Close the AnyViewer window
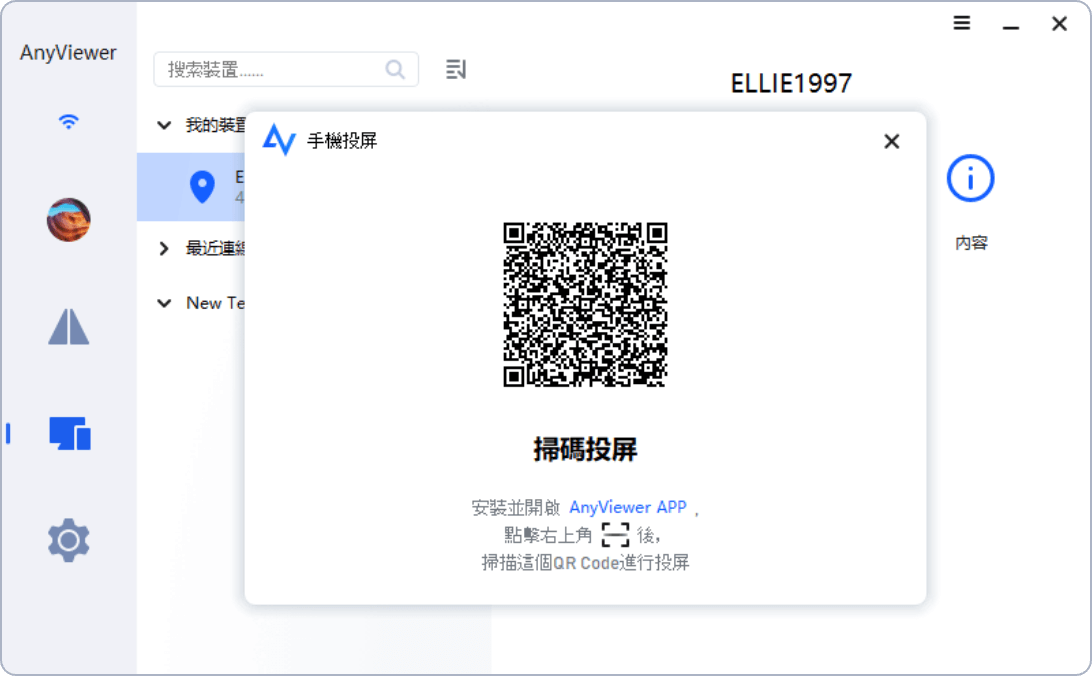 pyautogui.click(x=1059, y=23)
